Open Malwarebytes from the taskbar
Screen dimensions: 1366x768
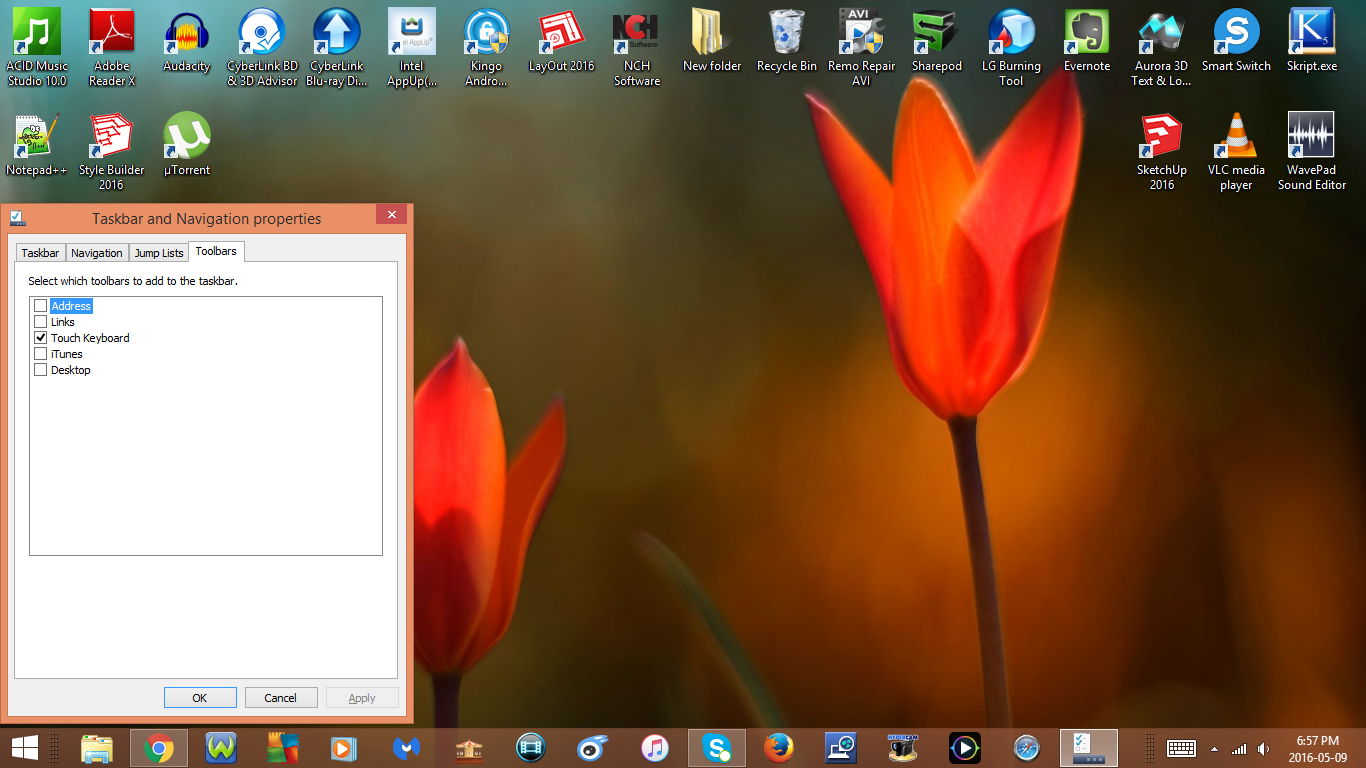tap(406, 748)
